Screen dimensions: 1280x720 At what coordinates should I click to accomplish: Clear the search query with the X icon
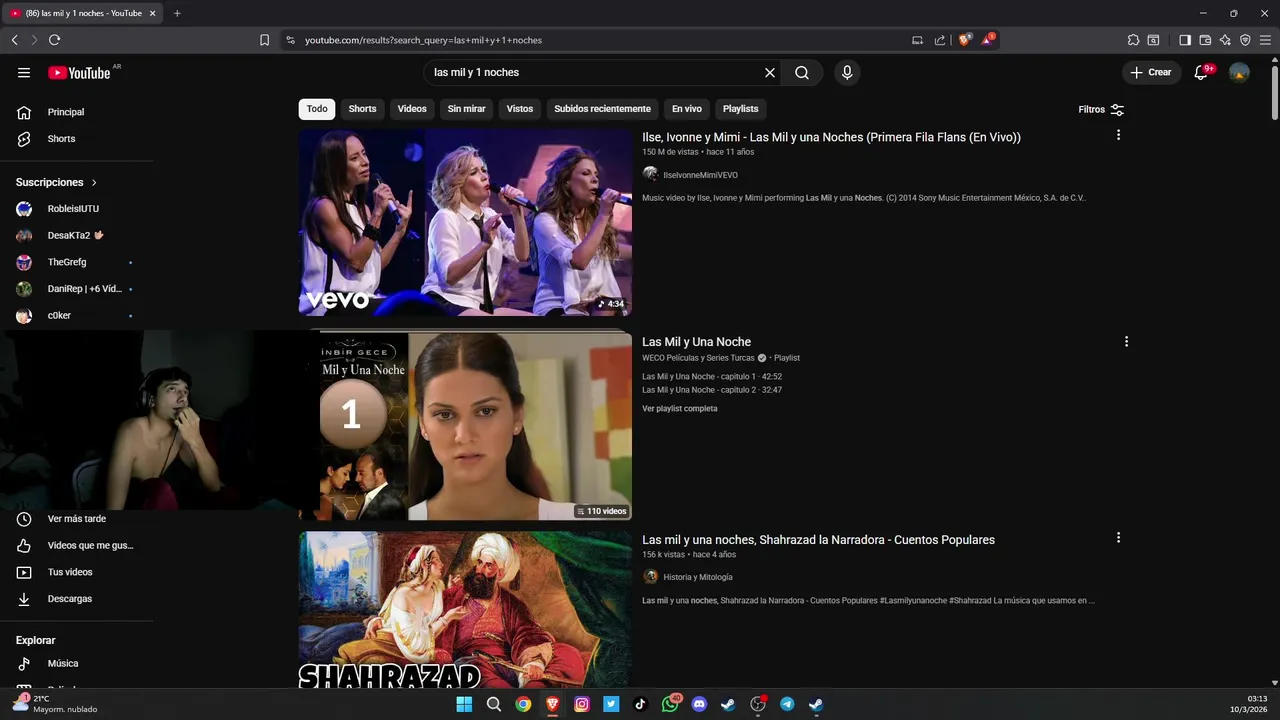coord(770,72)
